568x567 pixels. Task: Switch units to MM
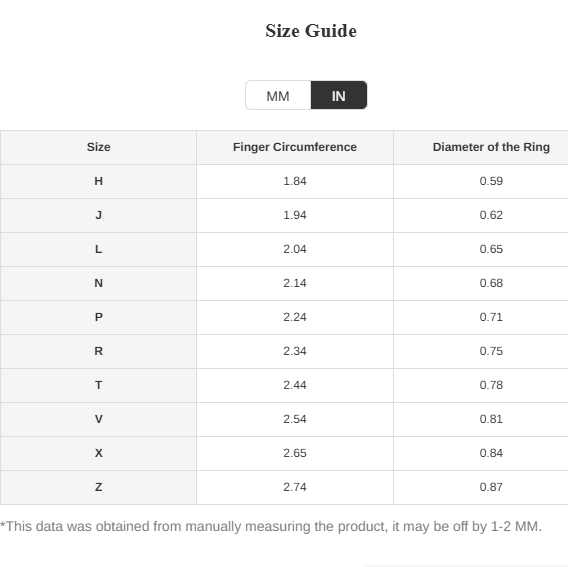click(278, 96)
